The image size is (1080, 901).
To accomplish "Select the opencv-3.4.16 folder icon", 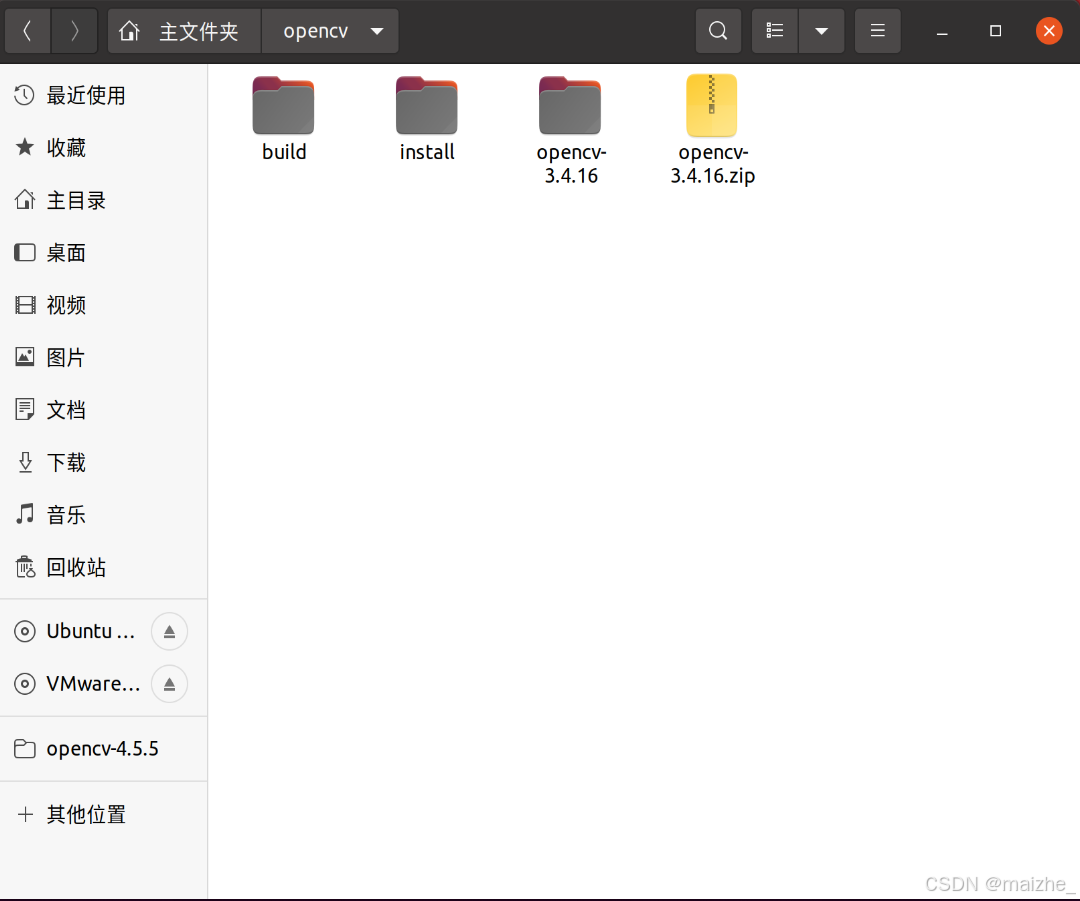I will [570, 105].
